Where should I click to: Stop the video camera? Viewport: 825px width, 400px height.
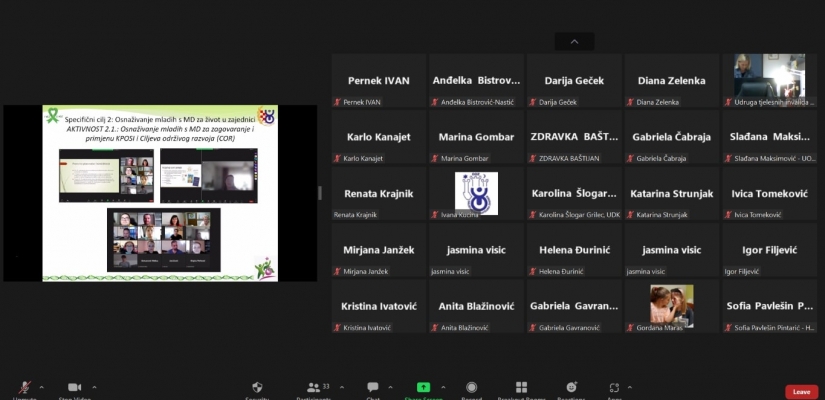(74, 388)
